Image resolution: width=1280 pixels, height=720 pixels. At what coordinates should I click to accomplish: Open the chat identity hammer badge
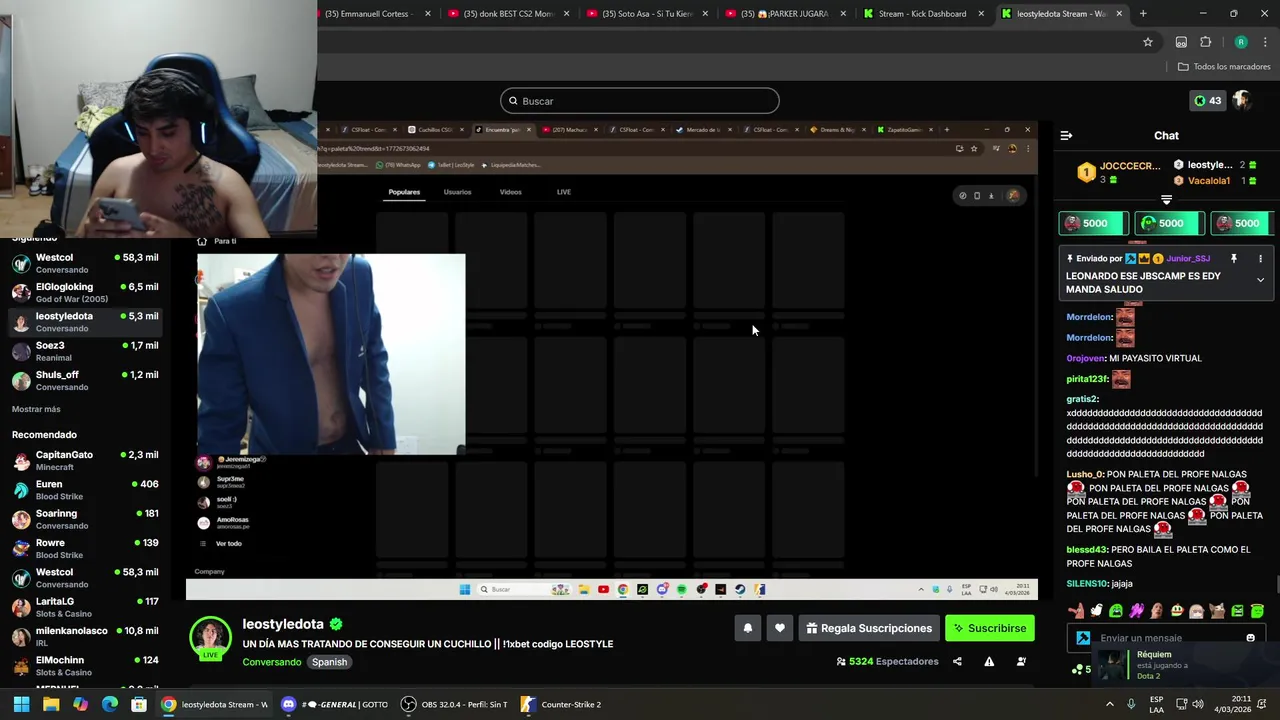[1083, 638]
